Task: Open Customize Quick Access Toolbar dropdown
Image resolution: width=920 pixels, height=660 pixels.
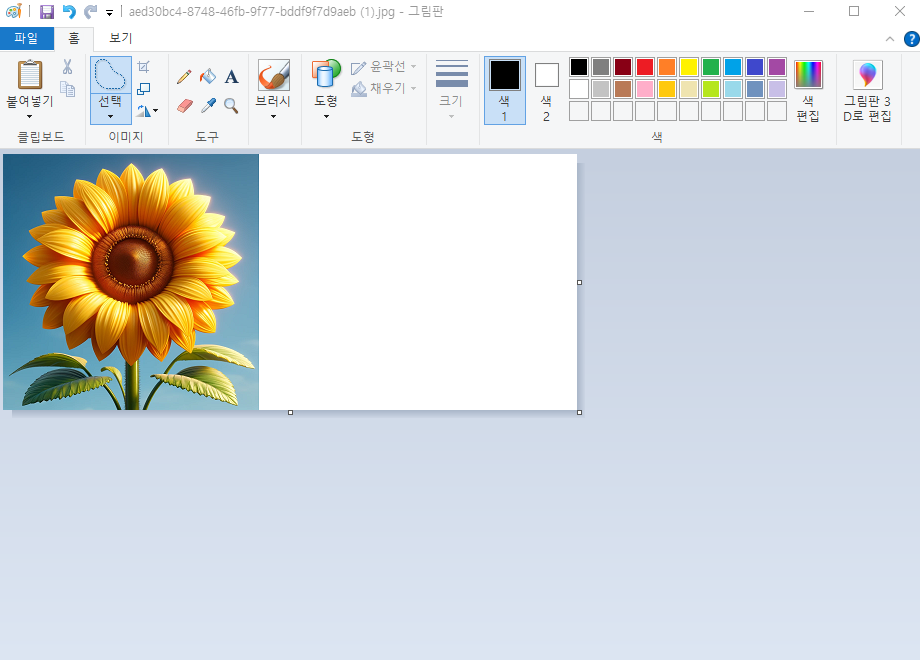Action: [x=109, y=12]
